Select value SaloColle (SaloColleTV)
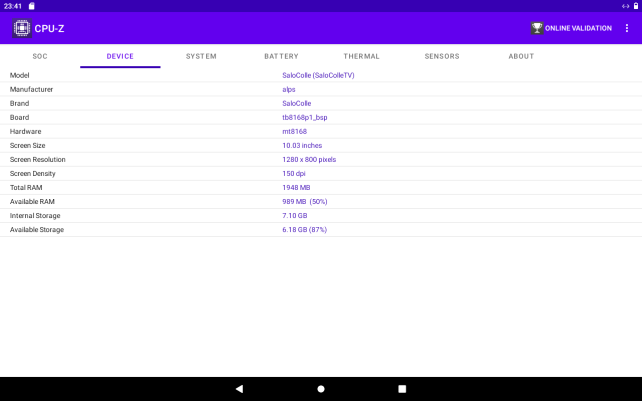This screenshot has width=642, height=401. point(318,75)
